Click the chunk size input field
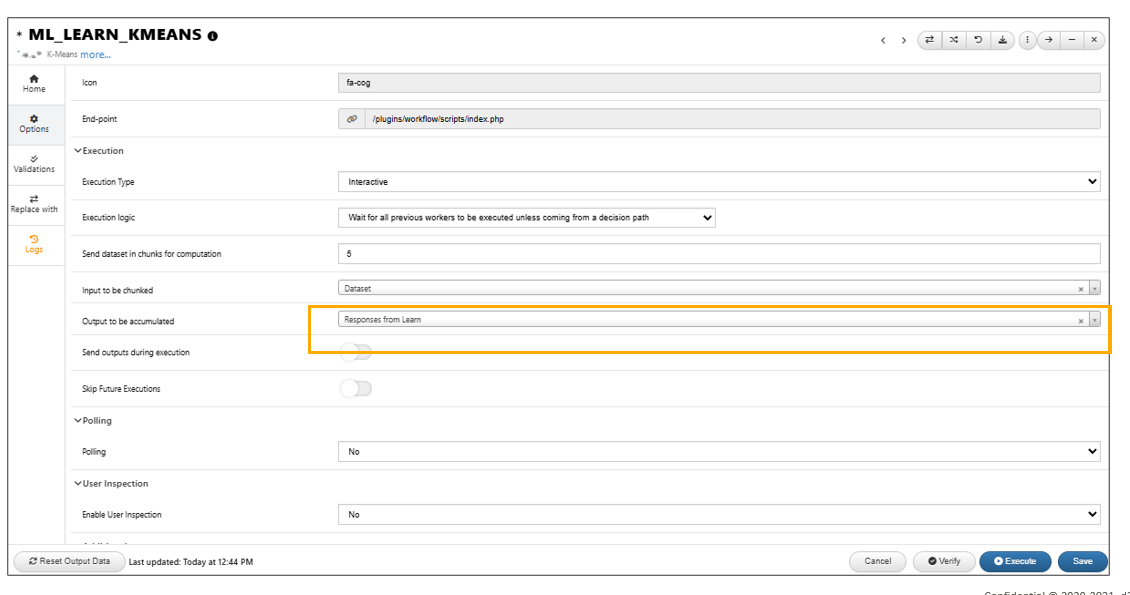 click(719, 254)
